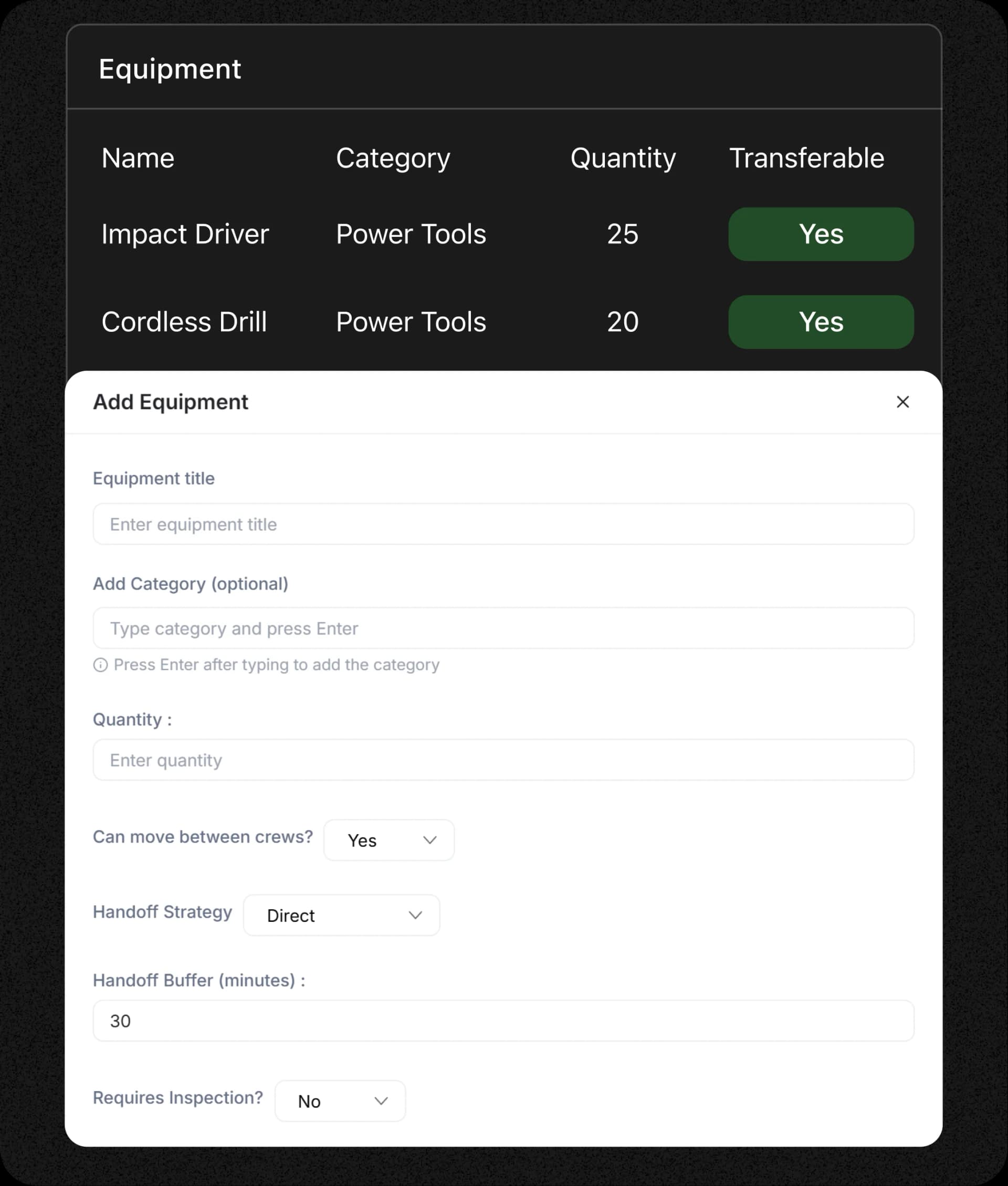The image size is (1008, 1186).
Task: Edit the Handoff Buffer value of 30
Action: tap(503, 1021)
